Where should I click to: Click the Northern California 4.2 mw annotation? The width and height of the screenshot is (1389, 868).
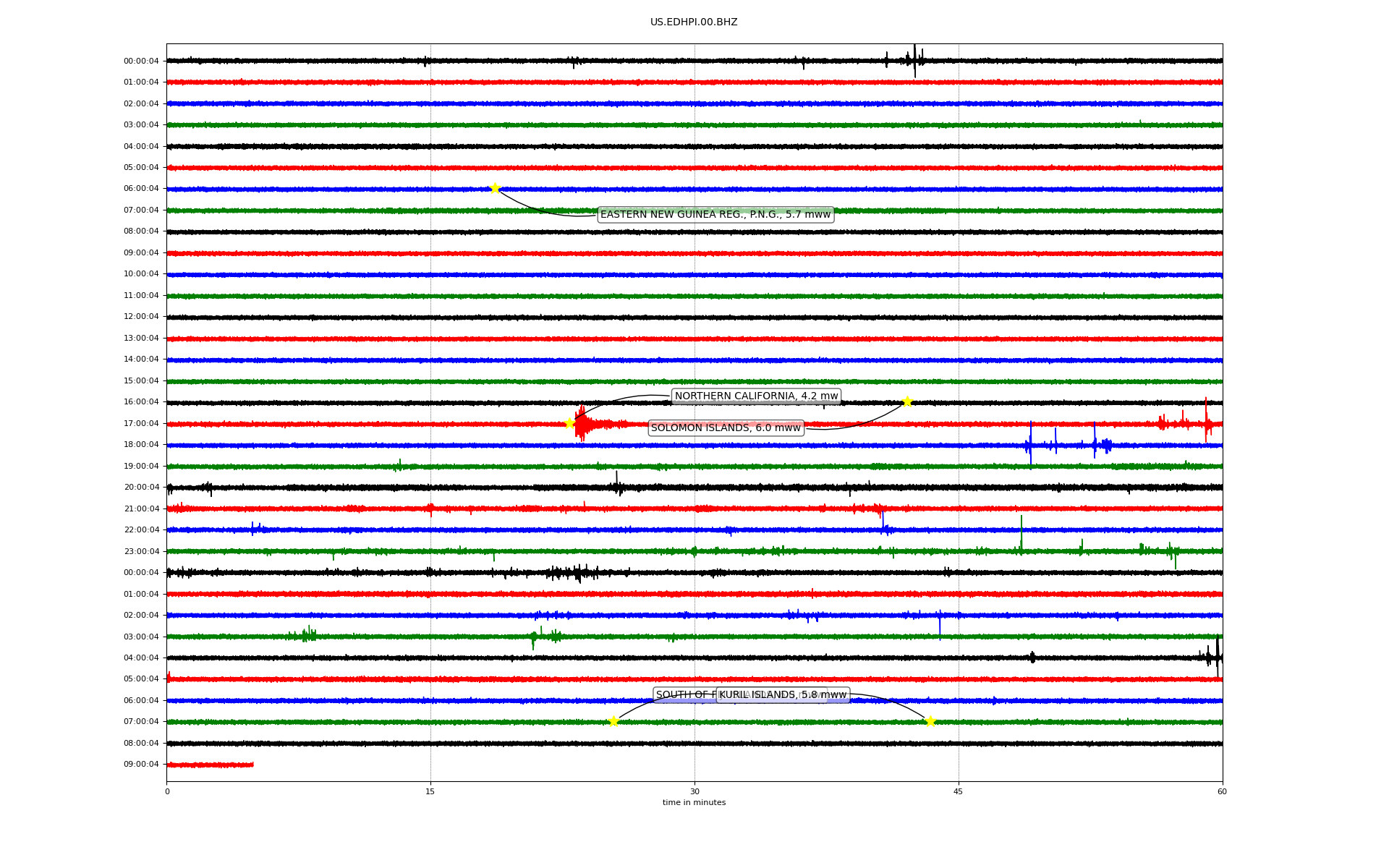(x=756, y=396)
